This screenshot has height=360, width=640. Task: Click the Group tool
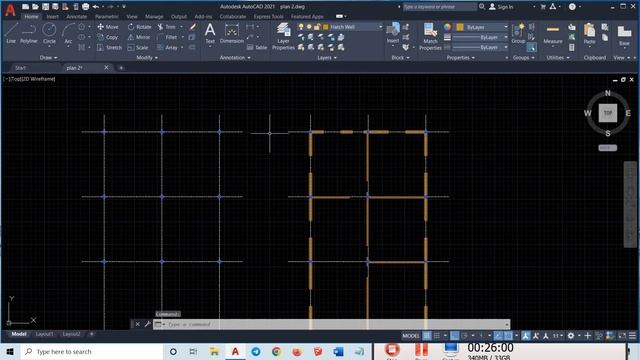[x=518, y=33]
